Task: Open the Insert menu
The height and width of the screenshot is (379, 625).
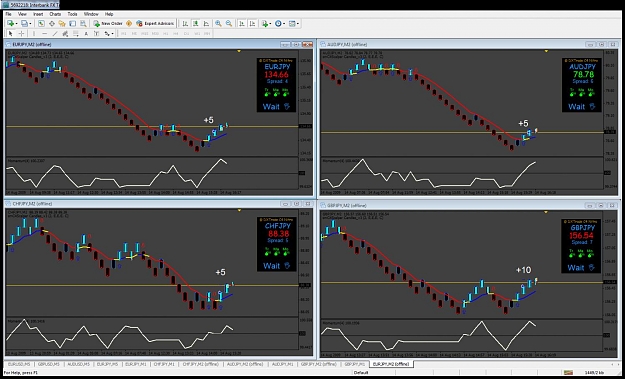Action: [x=38, y=14]
